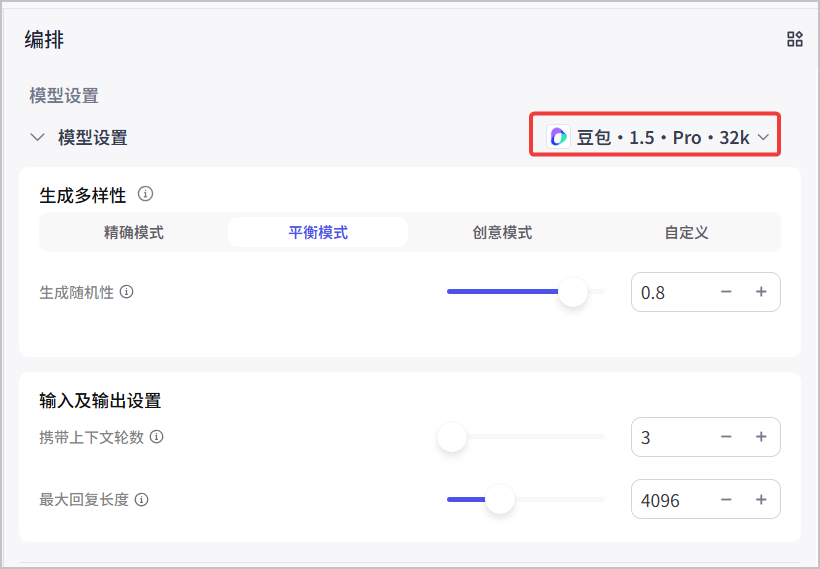Viewport: 820px width, 569px height.
Task: Click the info icon beside 最大回复长度
Action: pos(141,499)
